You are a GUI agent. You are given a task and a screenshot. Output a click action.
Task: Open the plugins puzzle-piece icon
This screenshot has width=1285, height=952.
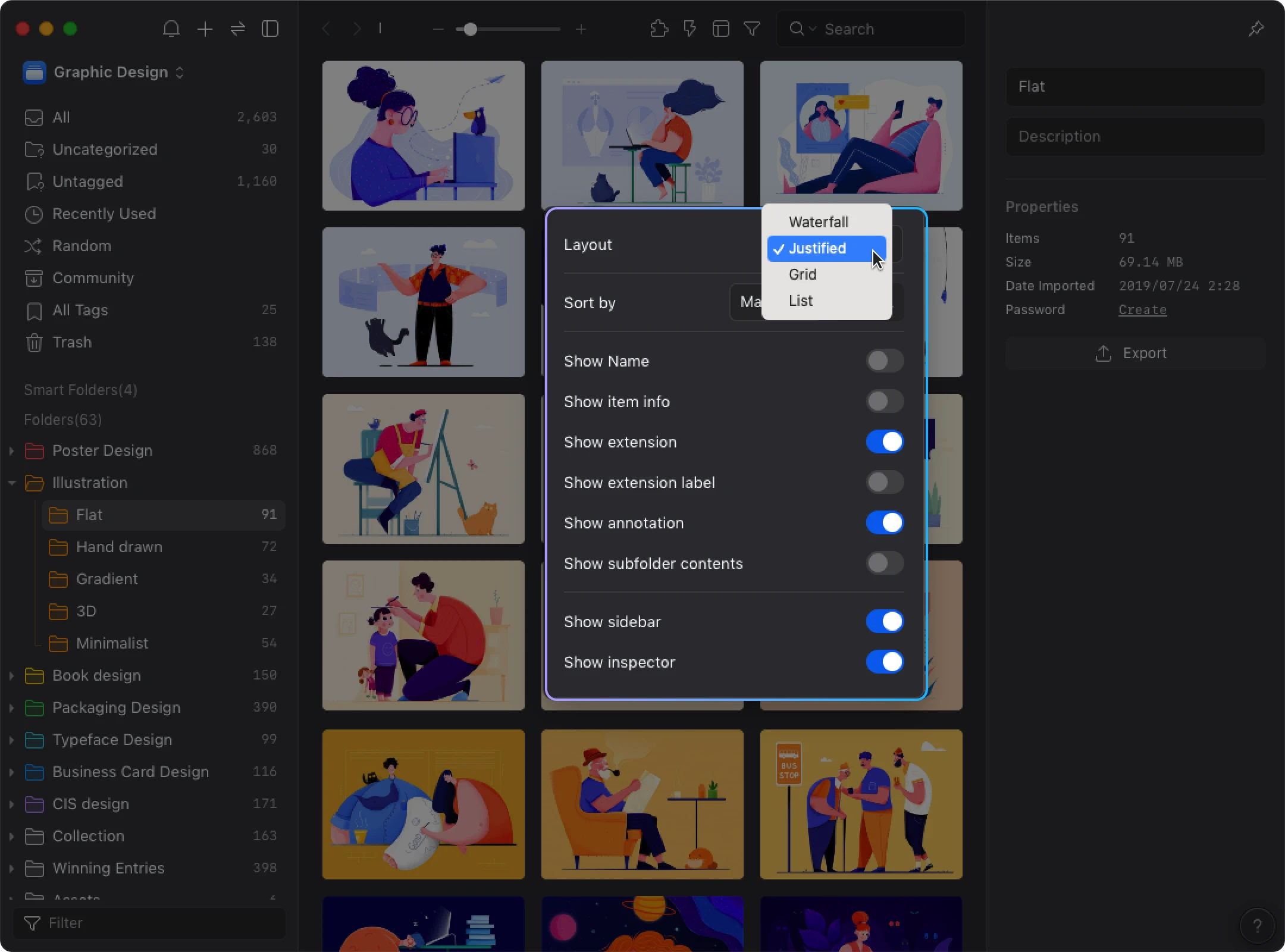coord(659,29)
